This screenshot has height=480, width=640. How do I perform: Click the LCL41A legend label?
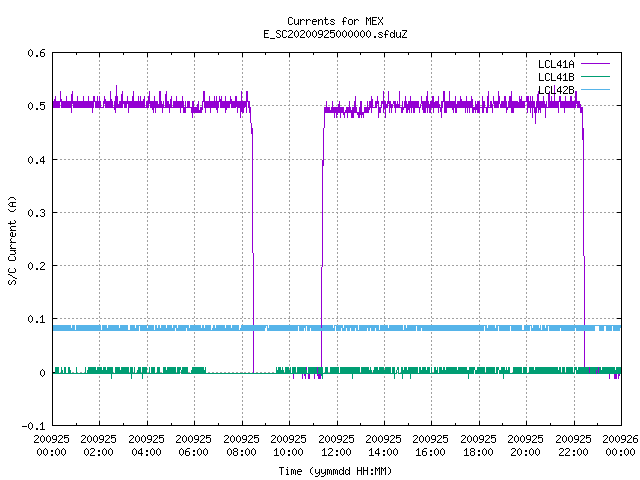pyautogui.click(x=556, y=64)
